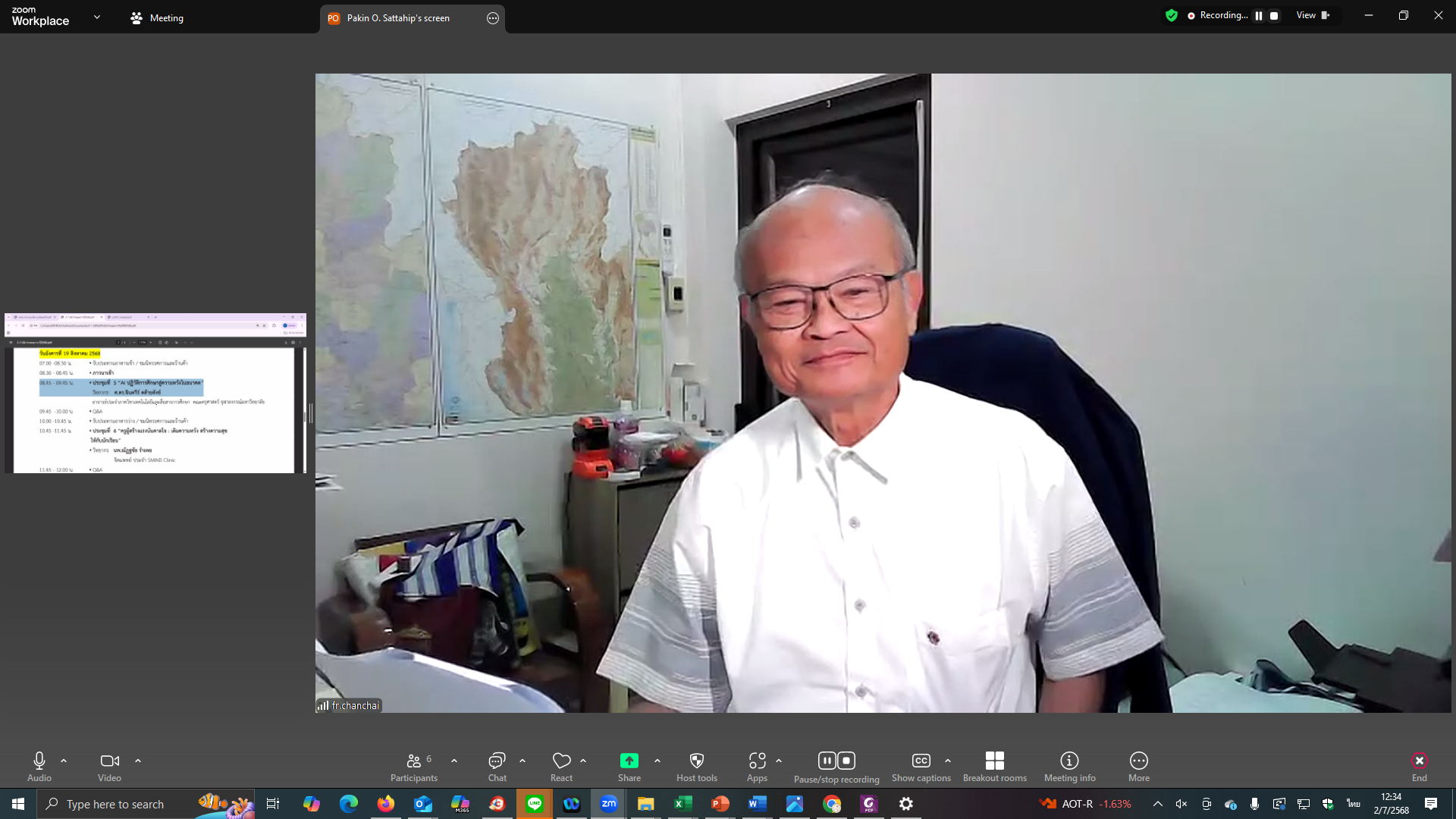This screenshot has width=1456, height=819.
Task: Switch to Pakin O. Sattahip's screen tab
Action: click(398, 18)
